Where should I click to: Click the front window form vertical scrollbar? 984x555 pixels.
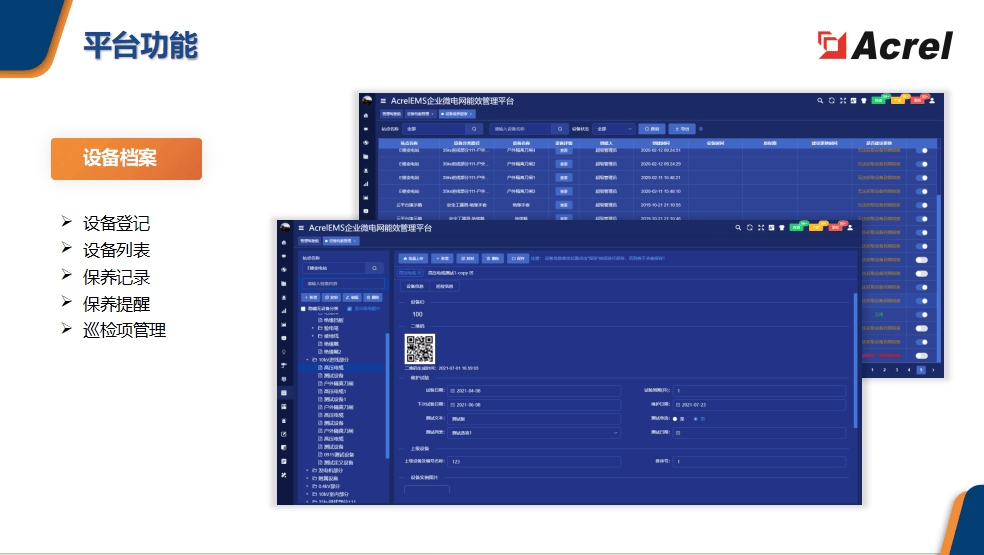(855, 361)
